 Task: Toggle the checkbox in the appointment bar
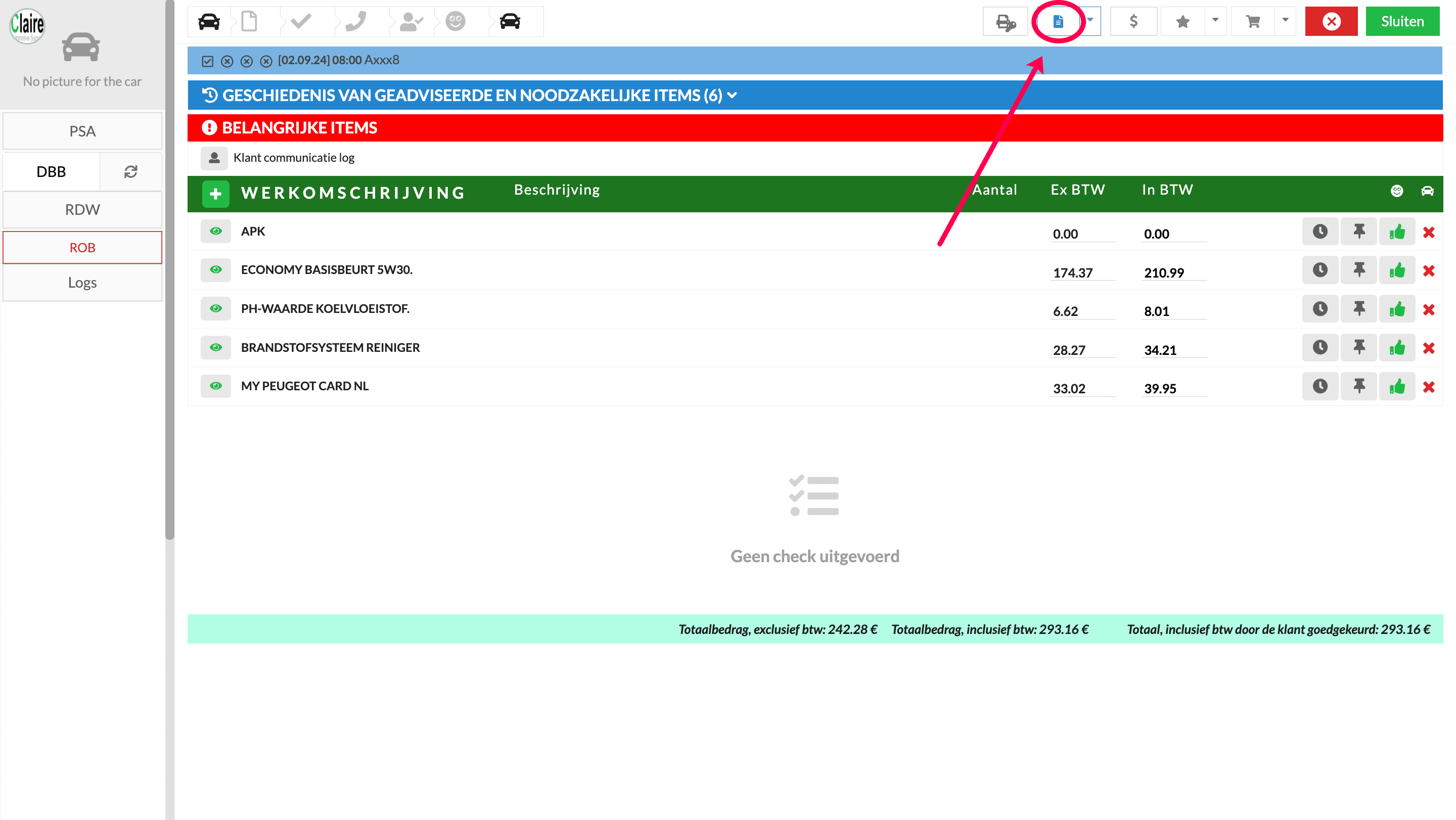tap(207, 61)
